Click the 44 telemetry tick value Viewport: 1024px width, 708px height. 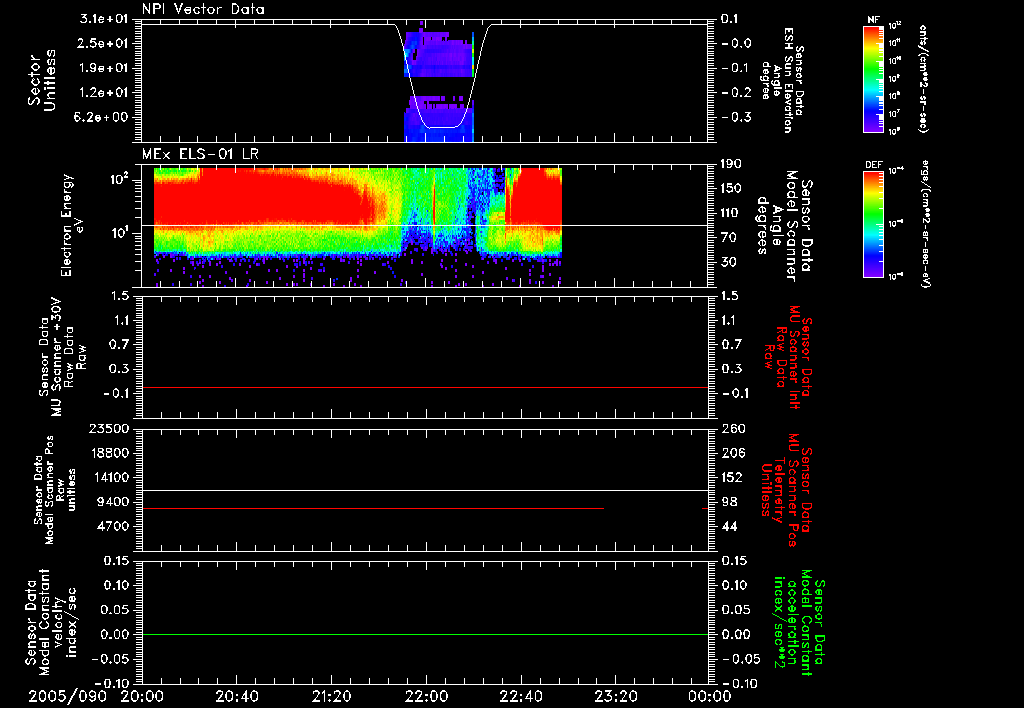[729, 526]
